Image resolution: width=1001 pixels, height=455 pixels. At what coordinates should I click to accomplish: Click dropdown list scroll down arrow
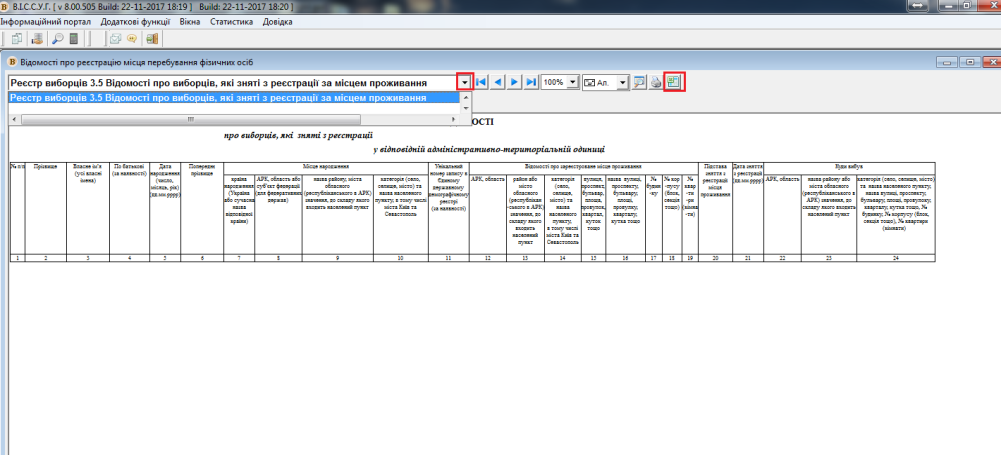(x=464, y=108)
